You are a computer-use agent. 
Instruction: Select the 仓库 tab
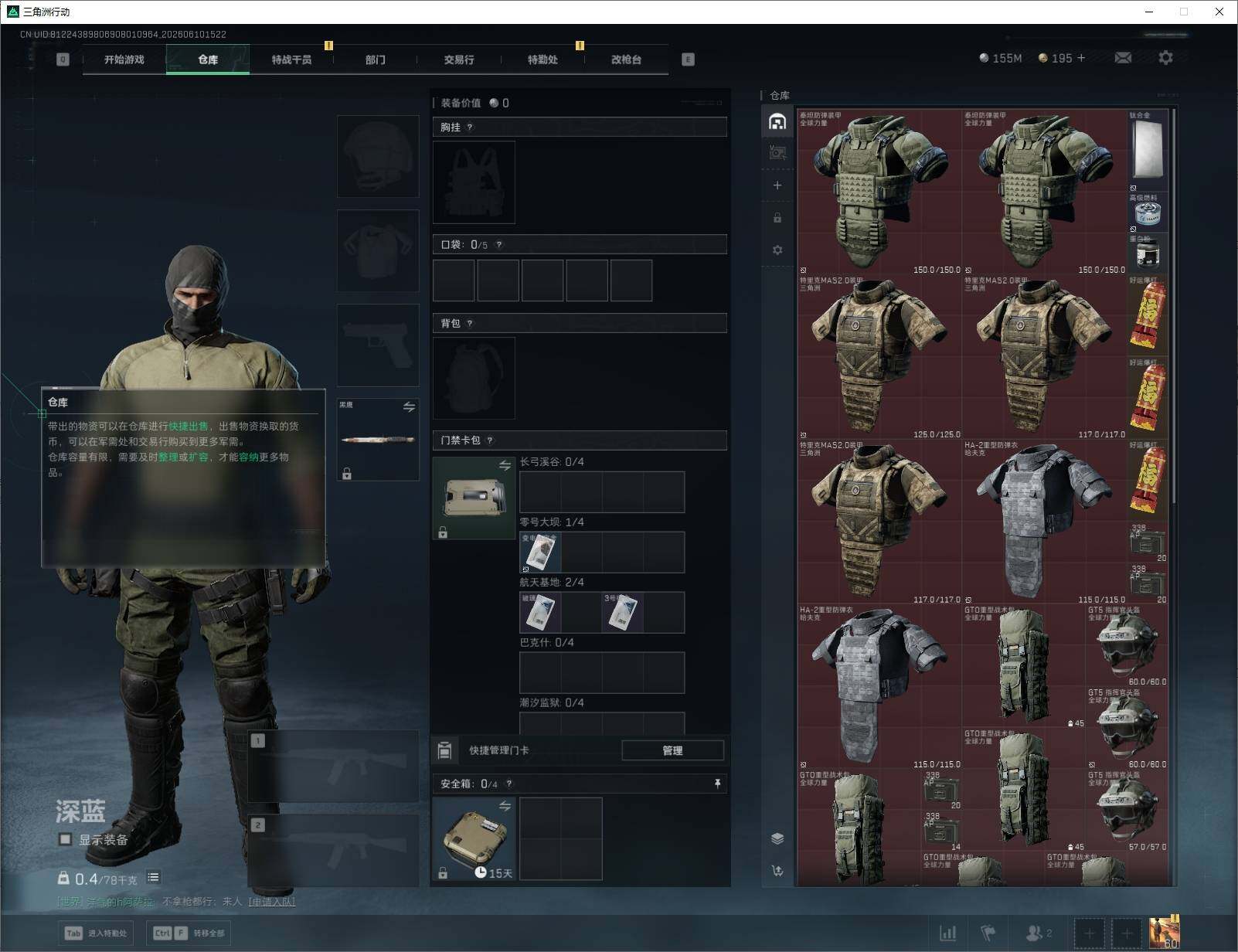[208, 59]
